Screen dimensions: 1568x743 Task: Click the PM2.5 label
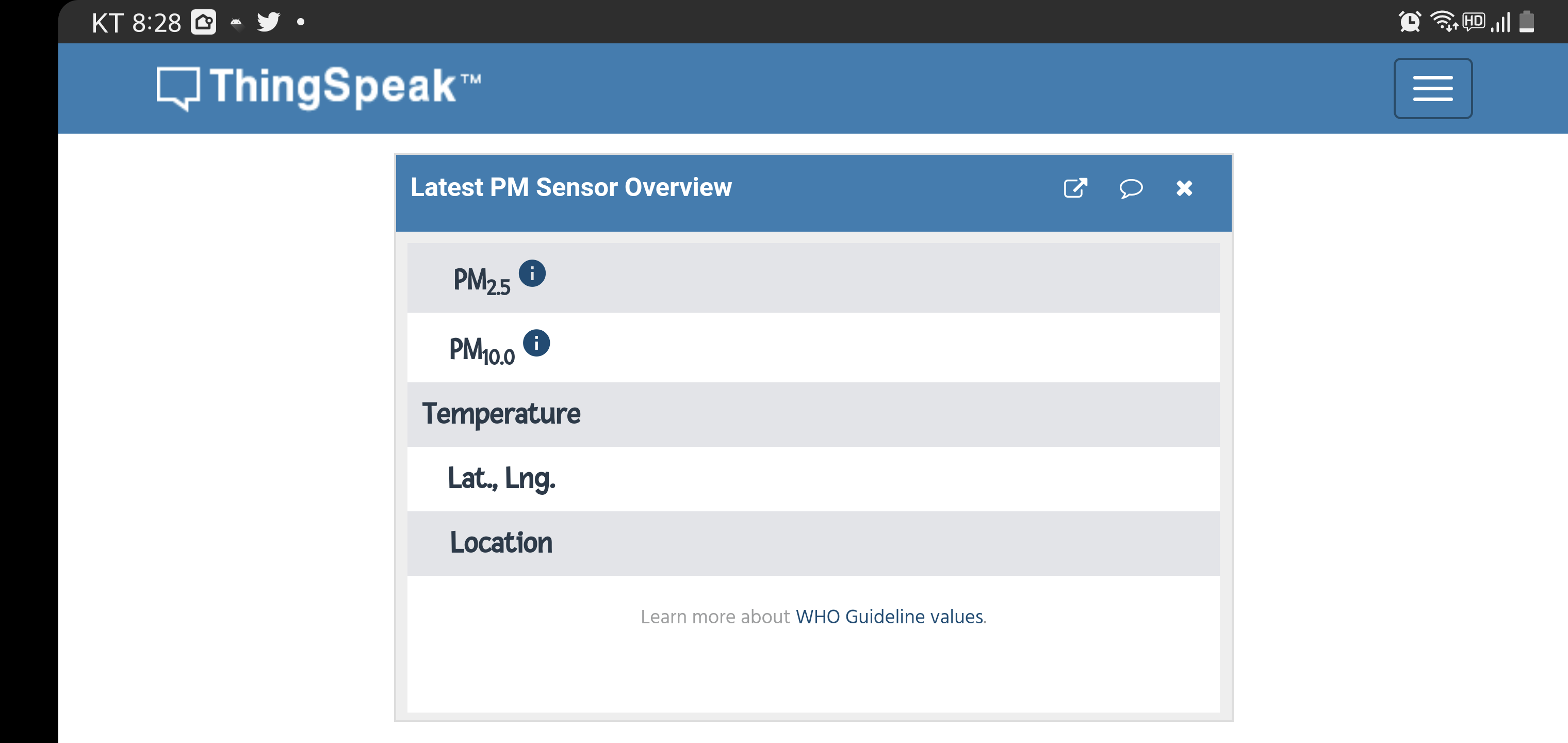pyautogui.click(x=481, y=281)
